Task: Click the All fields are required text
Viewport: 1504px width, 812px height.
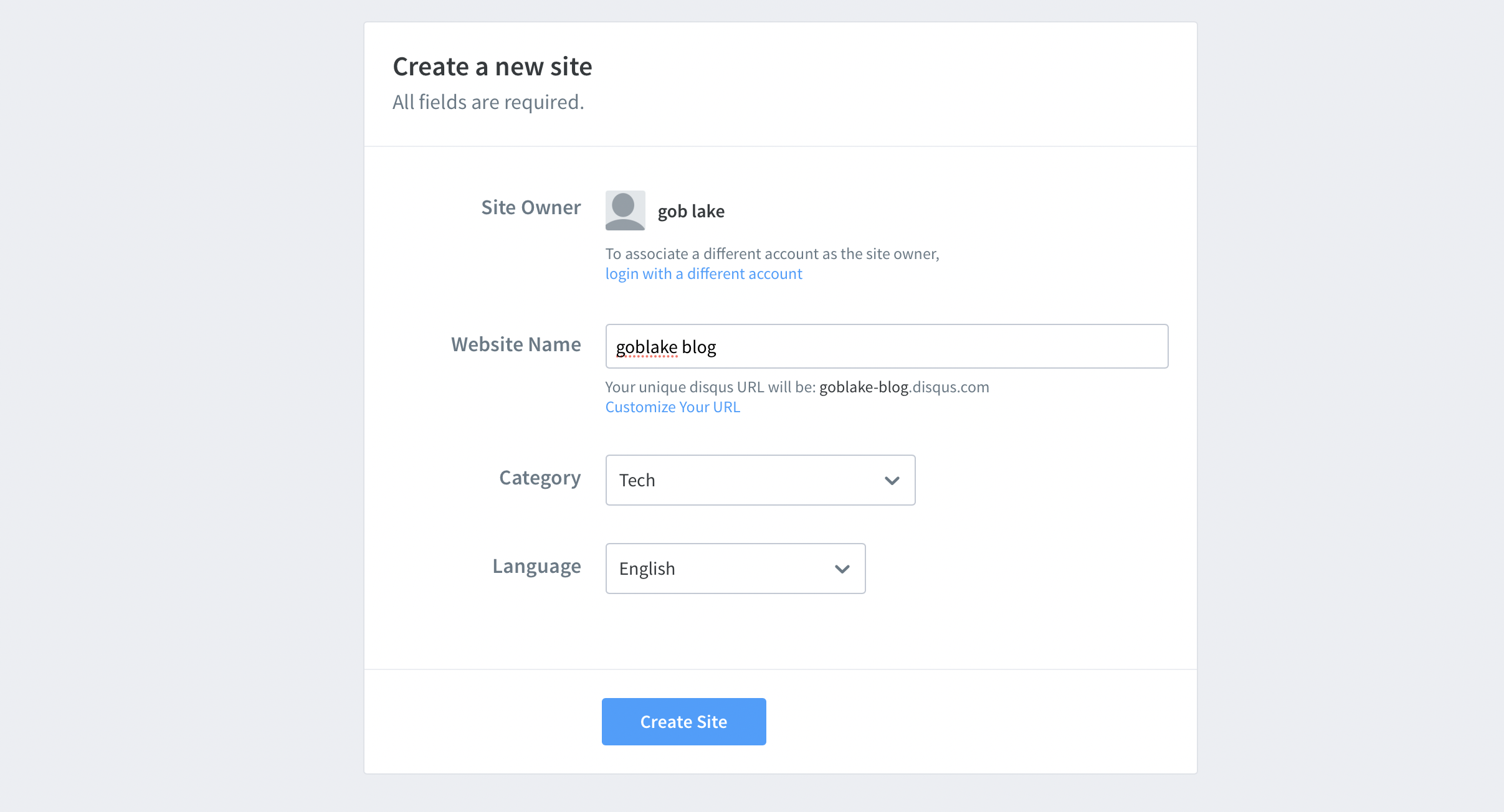Action: pyautogui.click(x=488, y=102)
